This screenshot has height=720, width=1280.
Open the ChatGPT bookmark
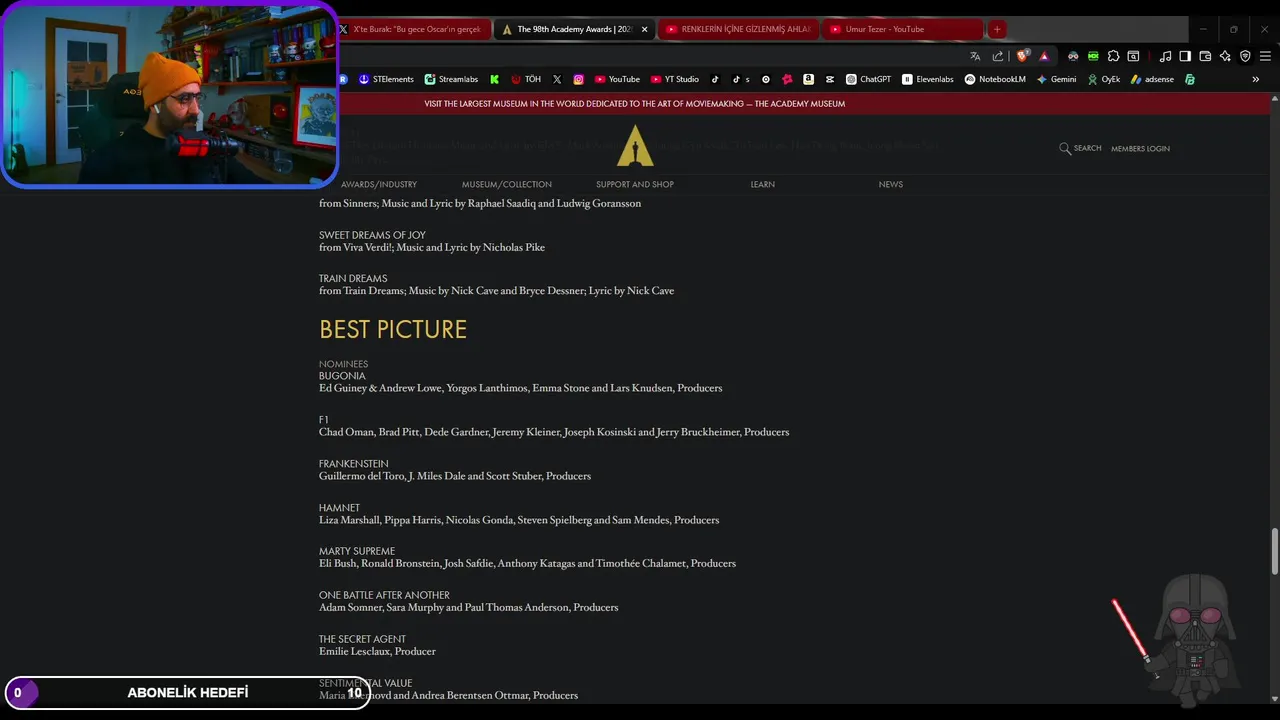tap(868, 79)
